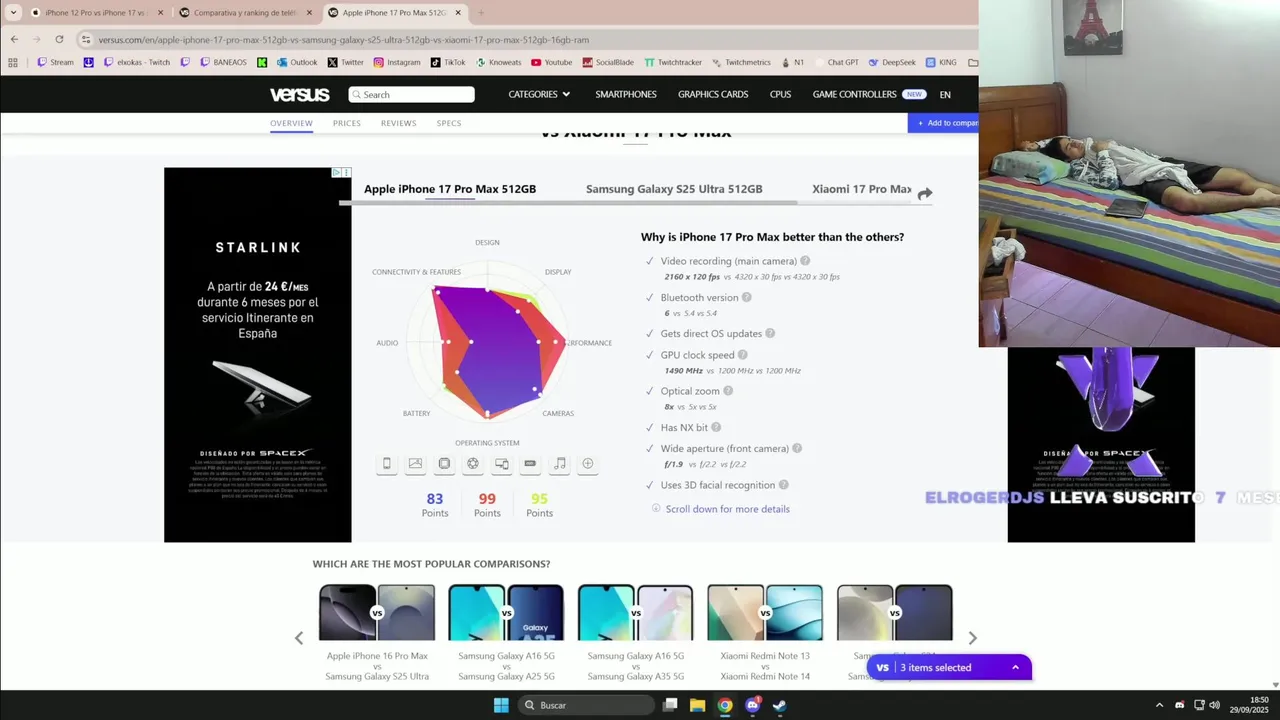Open Redmi Note 13 vs Redmi Note 14 comparison
The height and width of the screenshot is (720, 1280).
tap(765, 633)
